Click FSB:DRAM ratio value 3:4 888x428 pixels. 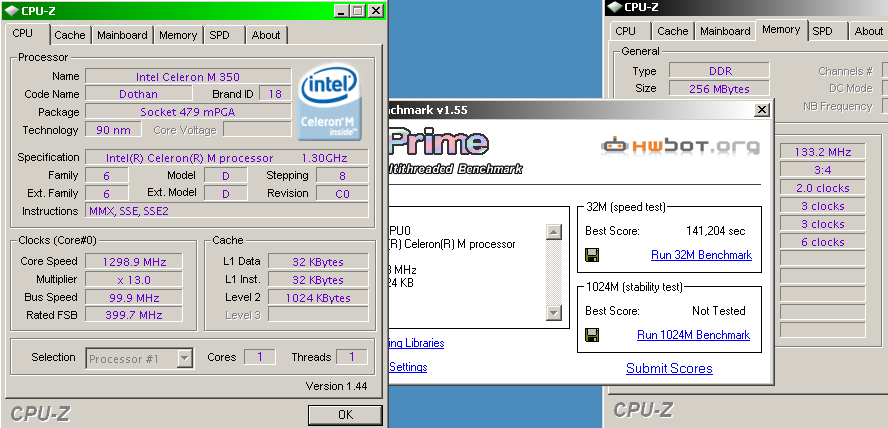[x=823, y=170]
